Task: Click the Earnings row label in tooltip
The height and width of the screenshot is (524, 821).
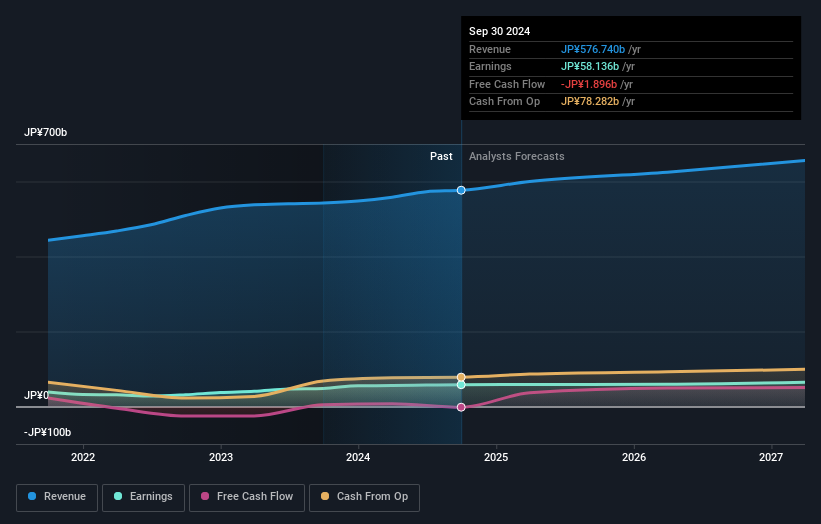Action: [490, 66]
